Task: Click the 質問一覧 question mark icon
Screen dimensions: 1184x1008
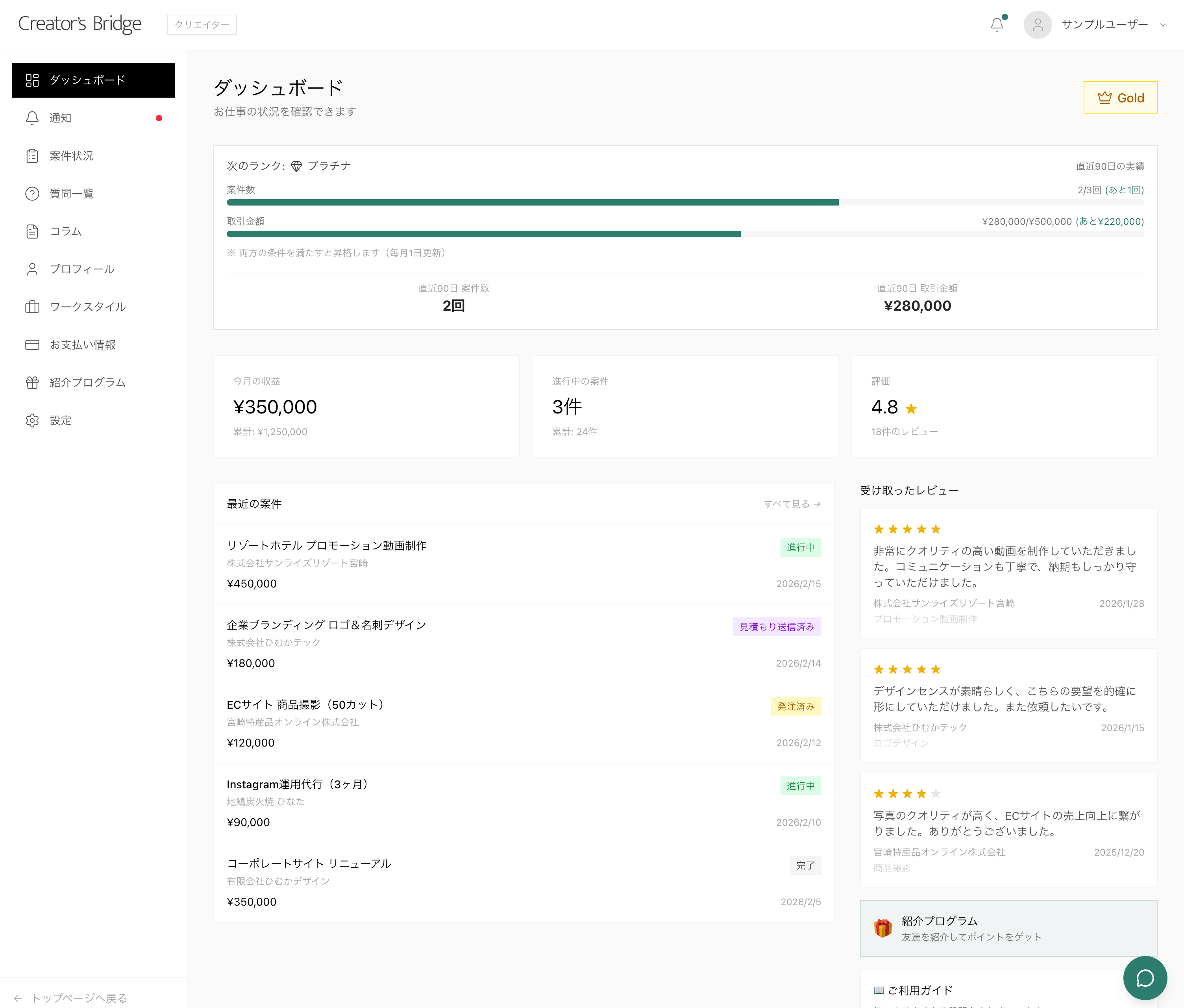Action: click(33, 194)
